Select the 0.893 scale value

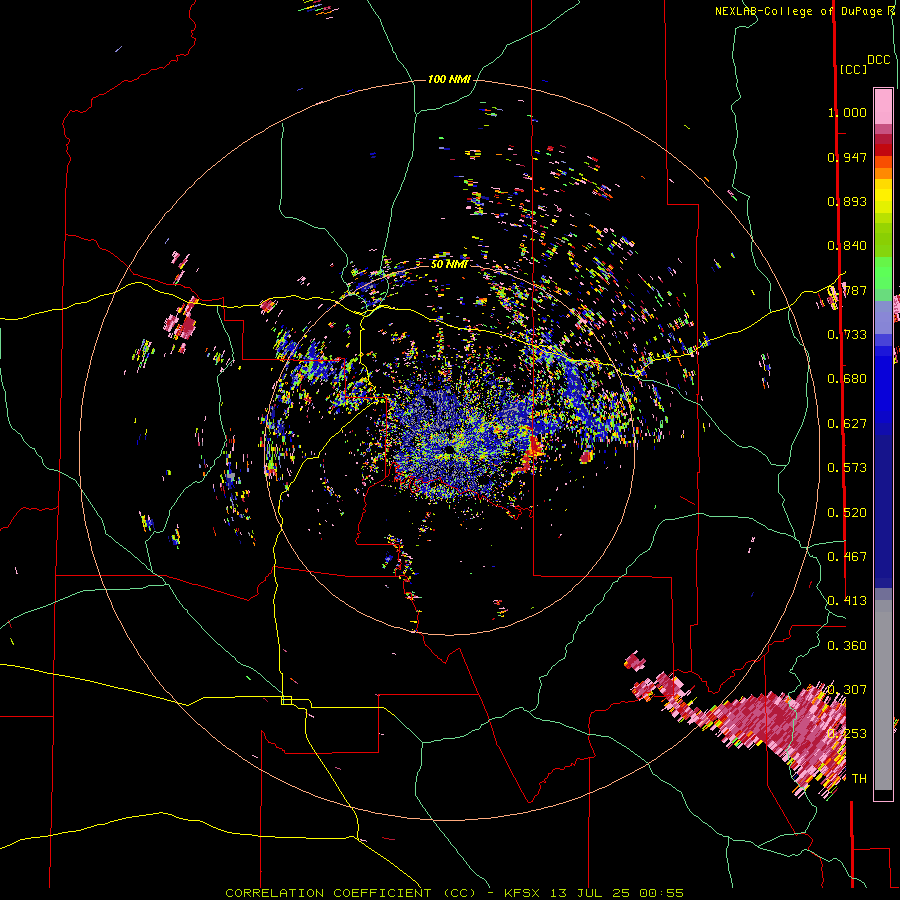point(847,201)
